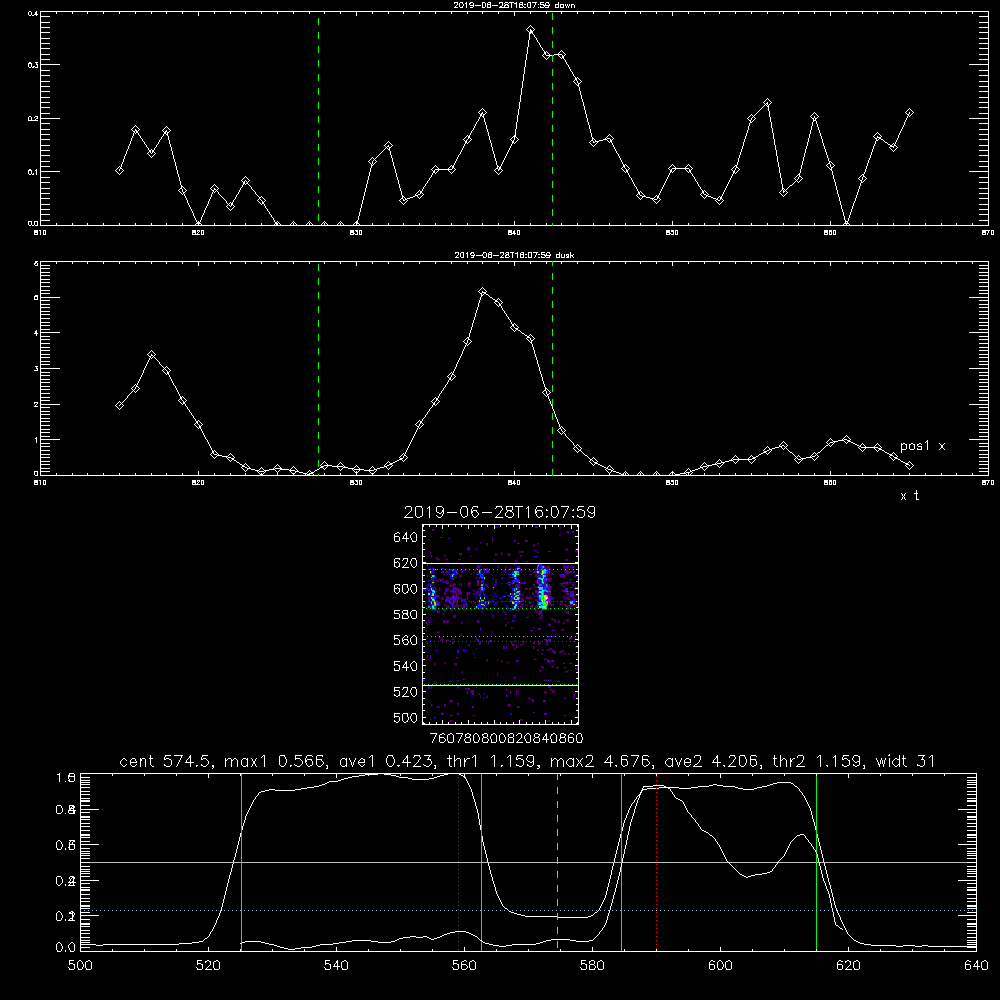Click green solid line near 563 in bottom plot
Viewport: 1000px width, 1000px height.
482,862
